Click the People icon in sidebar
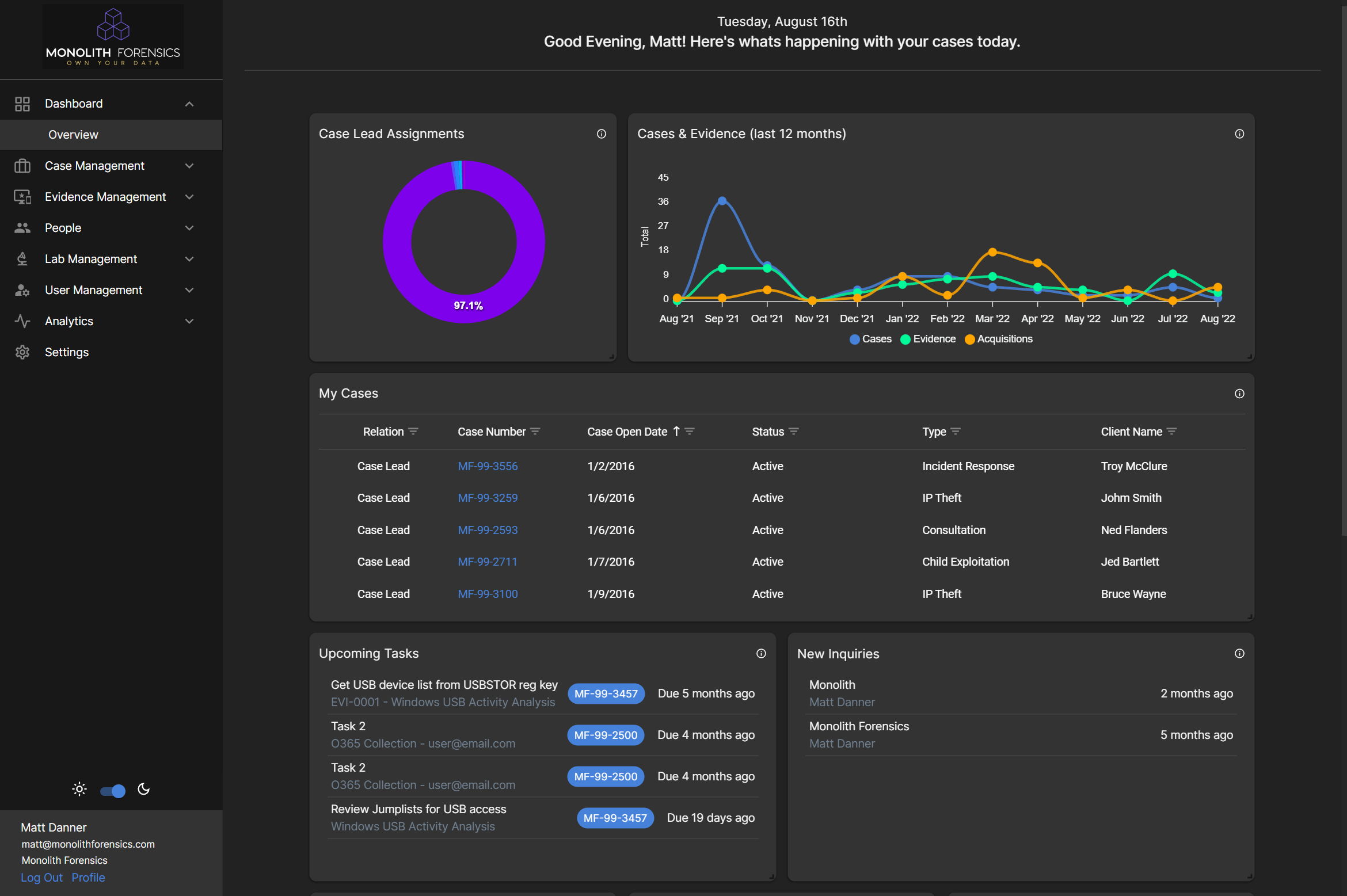 [x=22, y=228]
